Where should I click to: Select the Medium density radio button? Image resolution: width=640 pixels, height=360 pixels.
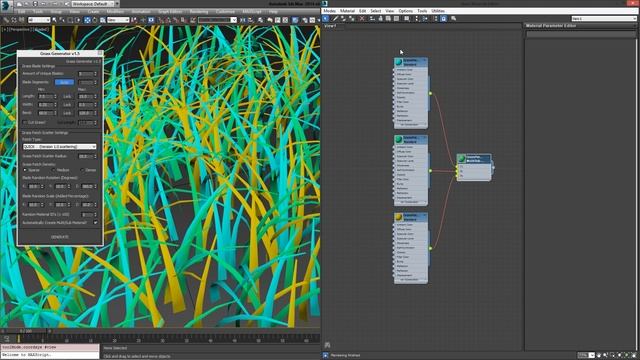(x=53, y=170)
